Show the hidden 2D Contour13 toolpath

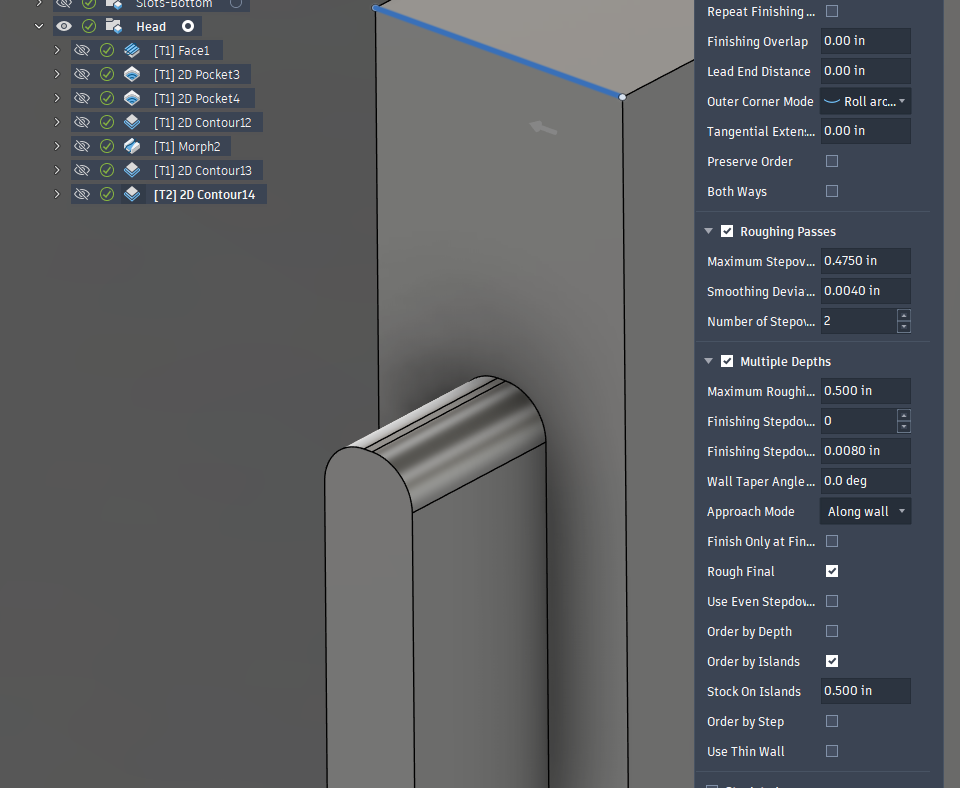(x=81, y=170)
